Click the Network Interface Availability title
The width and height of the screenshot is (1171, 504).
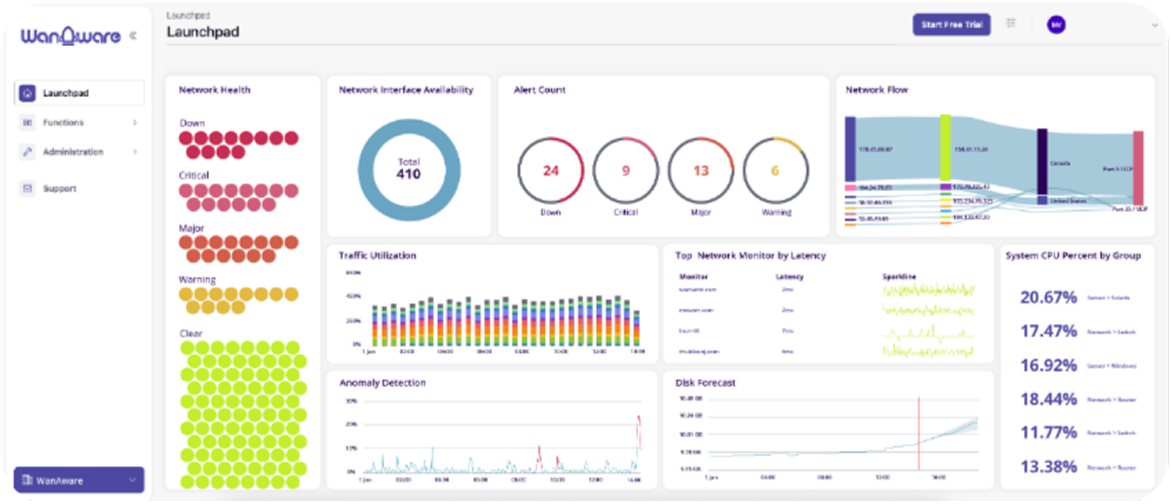click(406, 90)
